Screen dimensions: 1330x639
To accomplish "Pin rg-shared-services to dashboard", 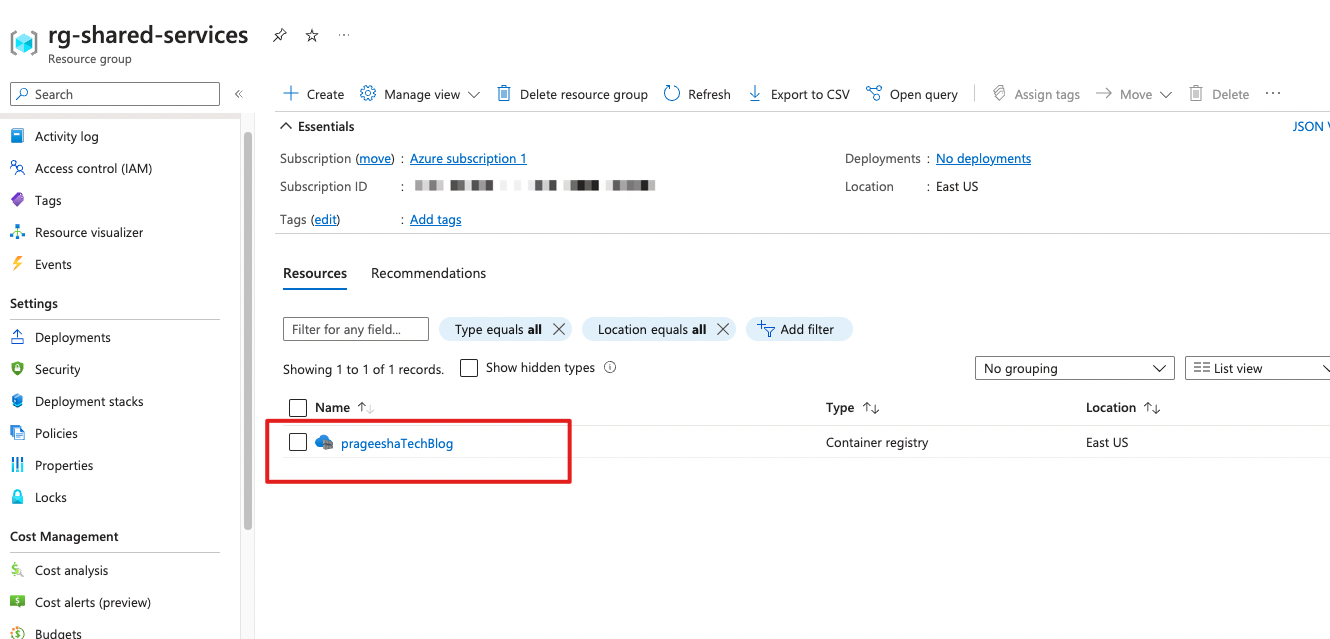I will point(279,34).
